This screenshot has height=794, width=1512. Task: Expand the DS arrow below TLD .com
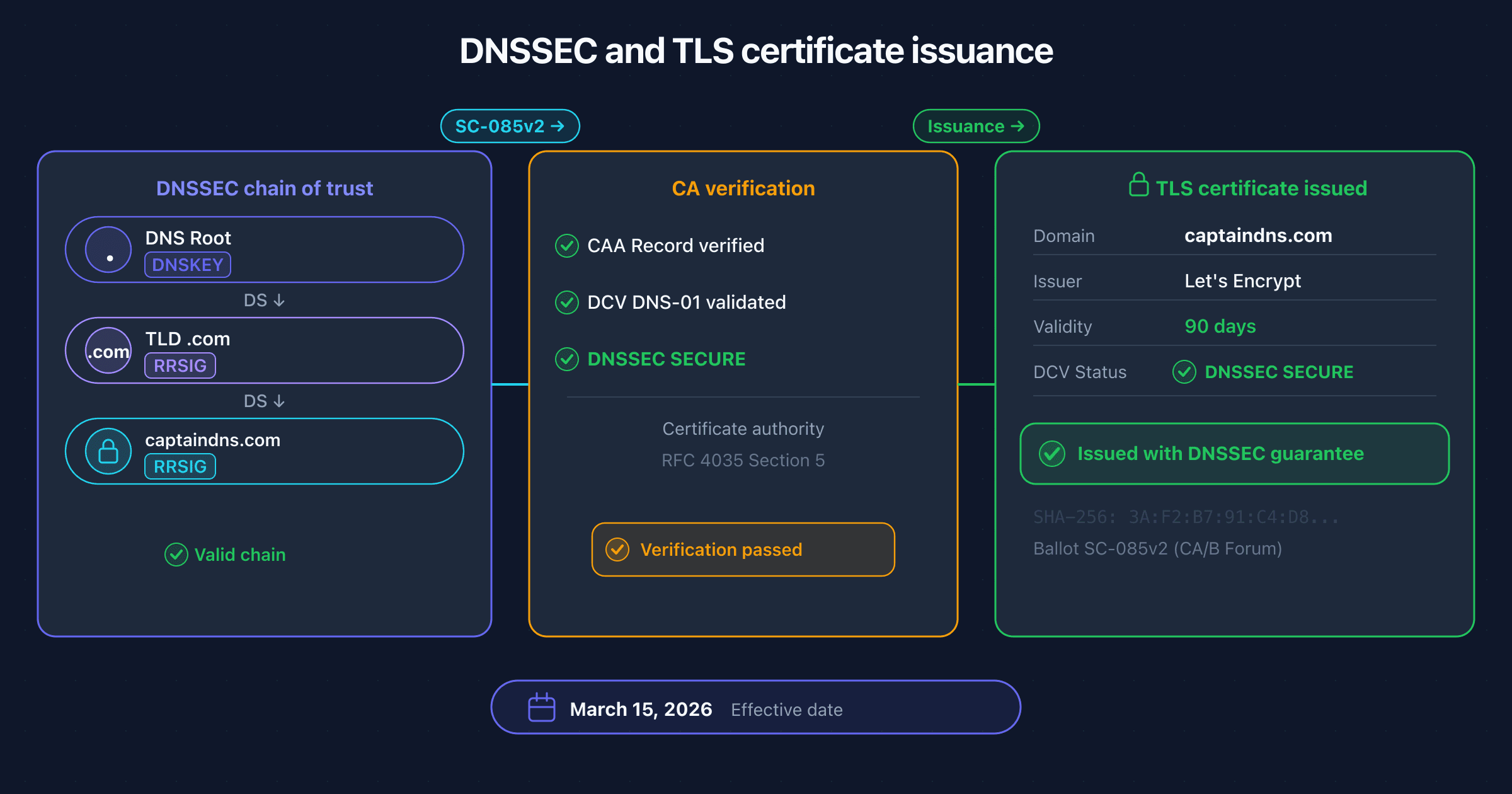264,401
